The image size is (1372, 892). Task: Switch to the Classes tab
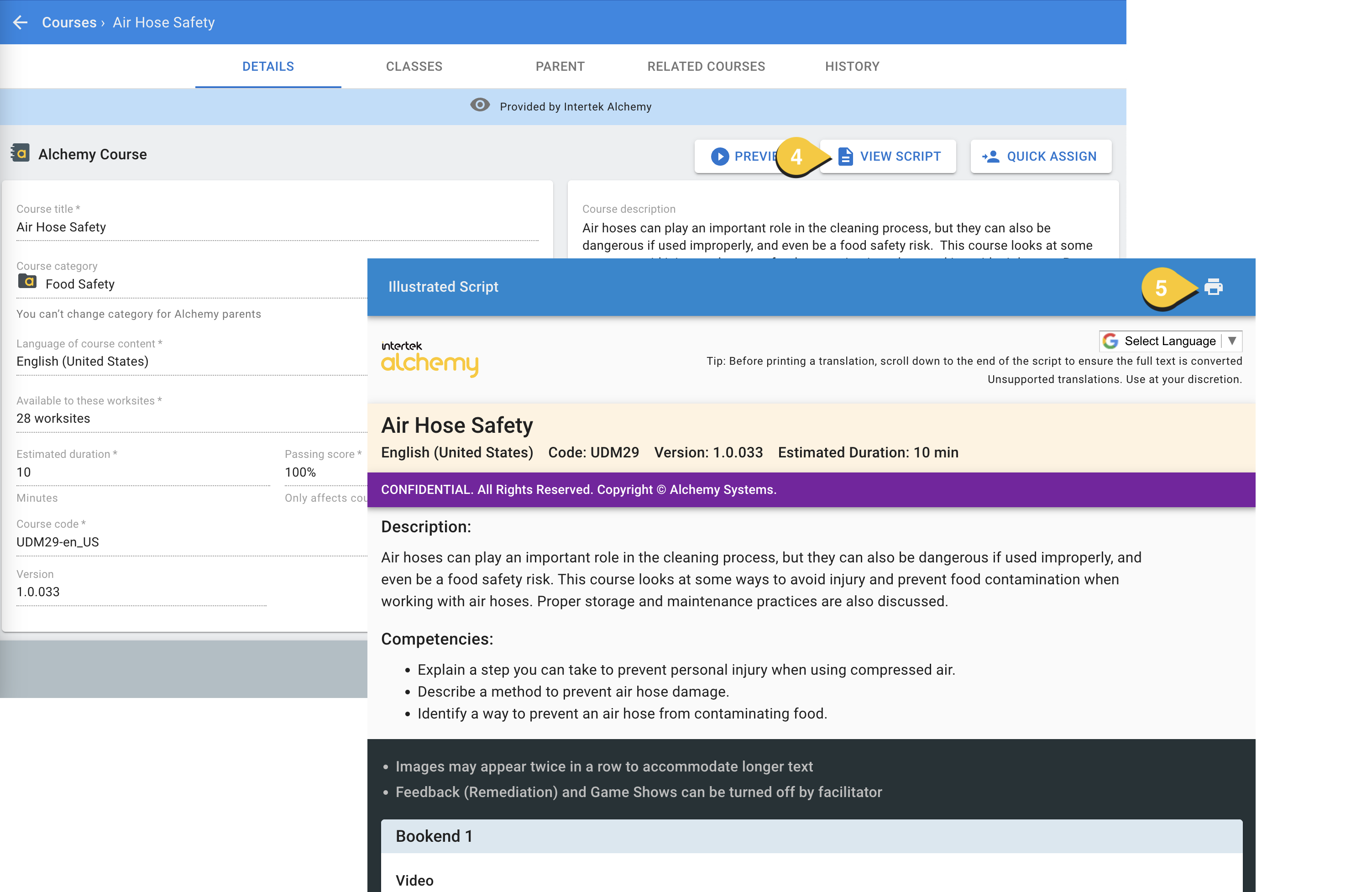pyautogui.click(x=414, y=66)
